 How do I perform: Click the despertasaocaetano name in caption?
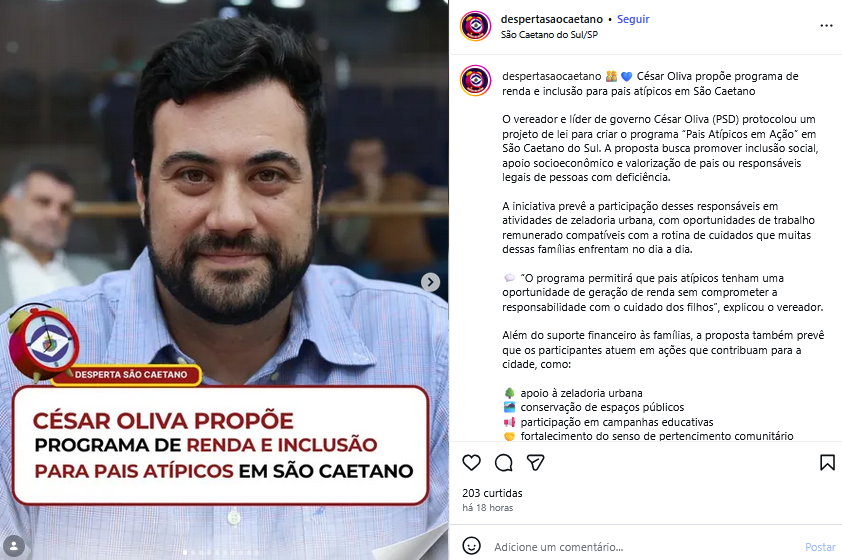pos(551,76)
